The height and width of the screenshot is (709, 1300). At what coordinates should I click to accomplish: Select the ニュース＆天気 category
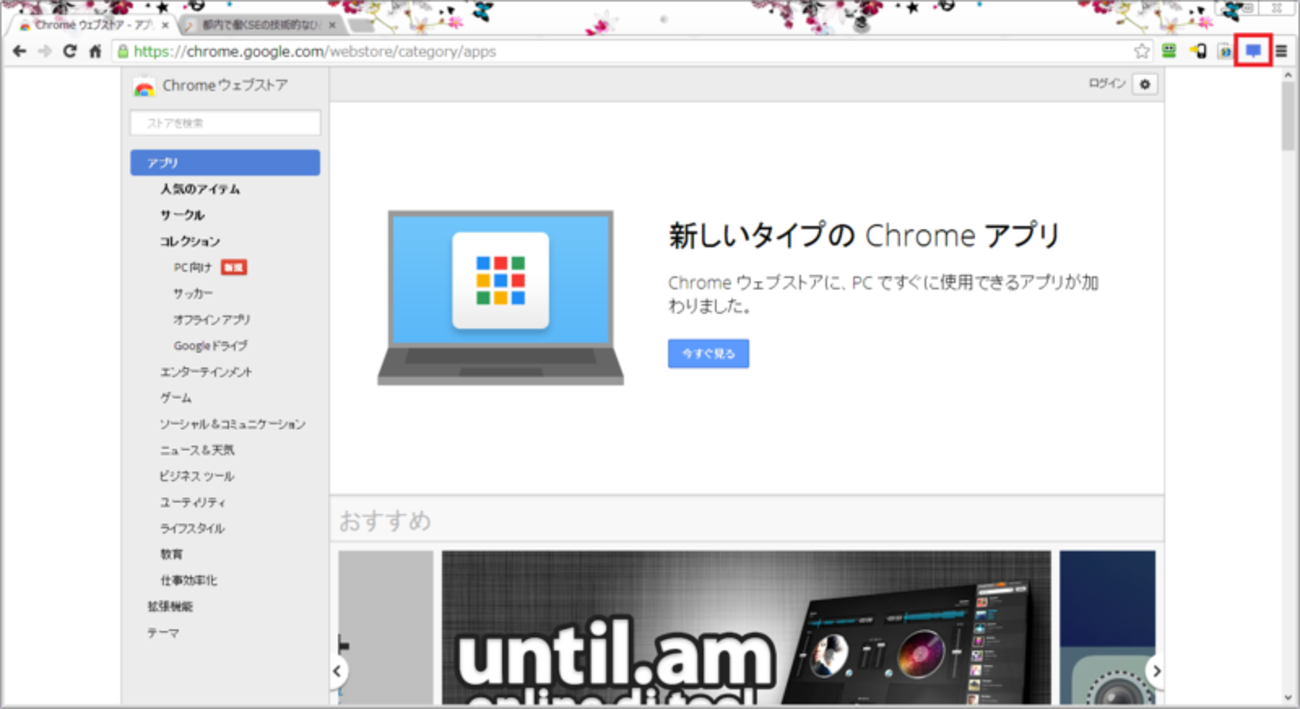(197, 450)
